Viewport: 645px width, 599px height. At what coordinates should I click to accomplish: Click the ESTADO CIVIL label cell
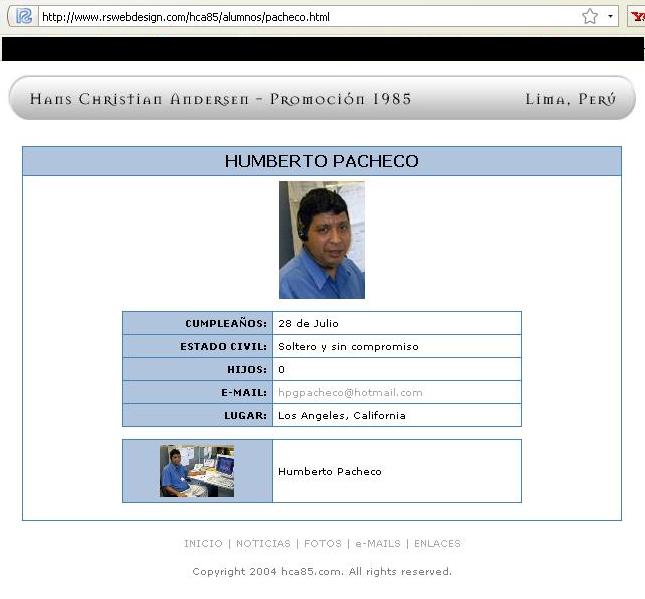(x=197, y=346)
